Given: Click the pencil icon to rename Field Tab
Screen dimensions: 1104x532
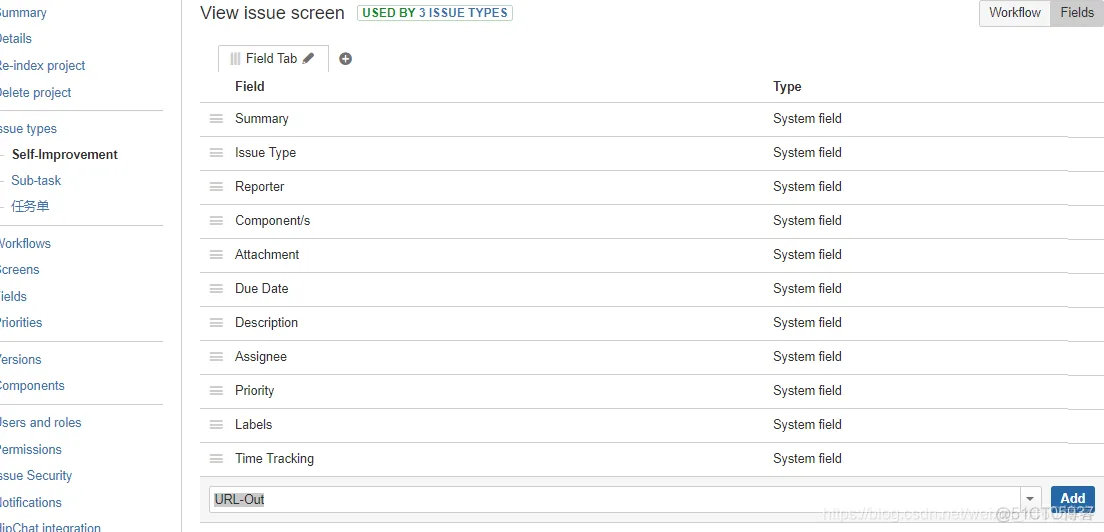Looking at the screenshot, I should pos(308,59).
